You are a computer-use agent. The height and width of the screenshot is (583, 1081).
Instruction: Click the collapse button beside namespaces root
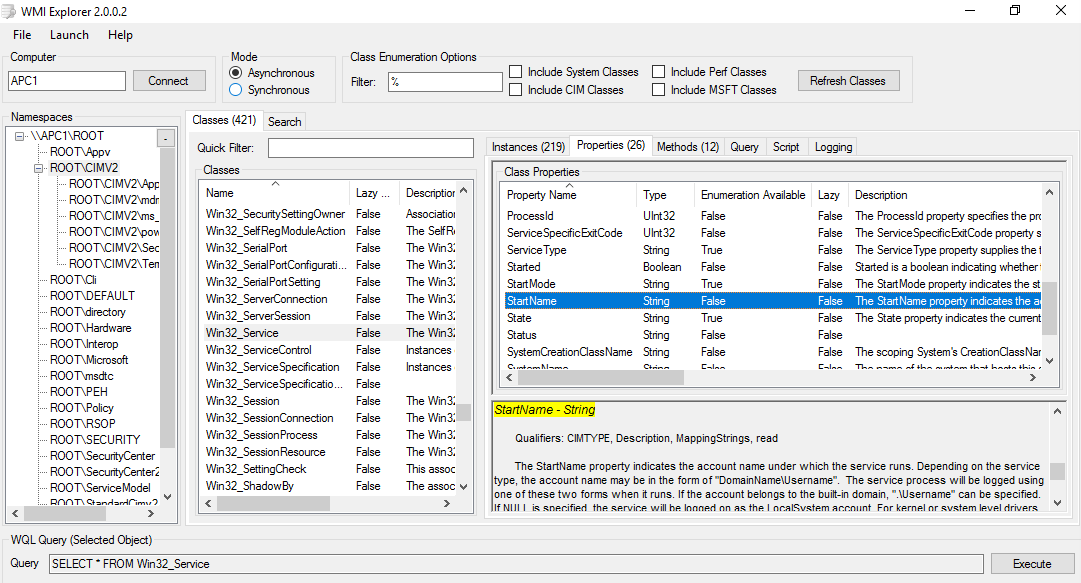pyautogui.click(x=165, y=139)
